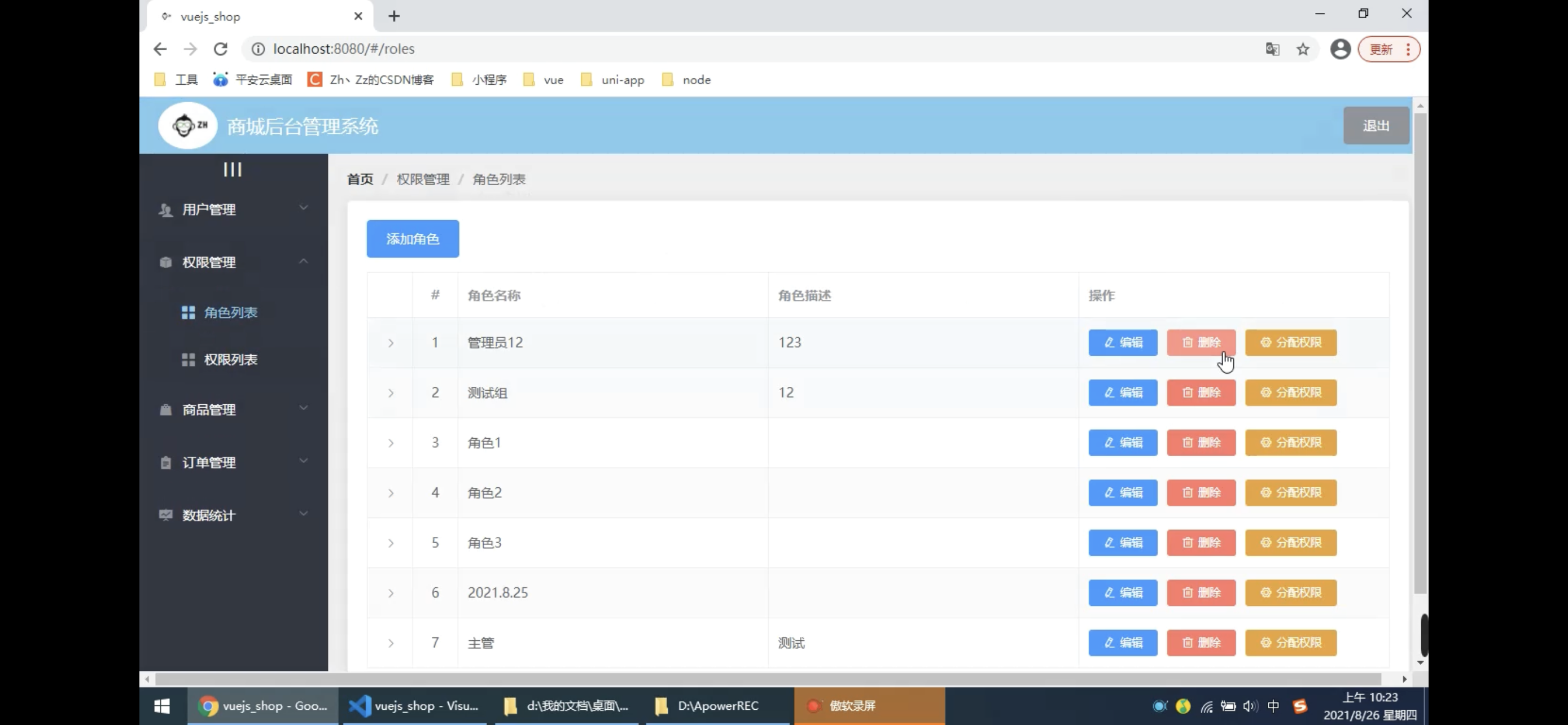Expand the row for 角色3
The image size is (1568, 725).
[x=391, y=543]
